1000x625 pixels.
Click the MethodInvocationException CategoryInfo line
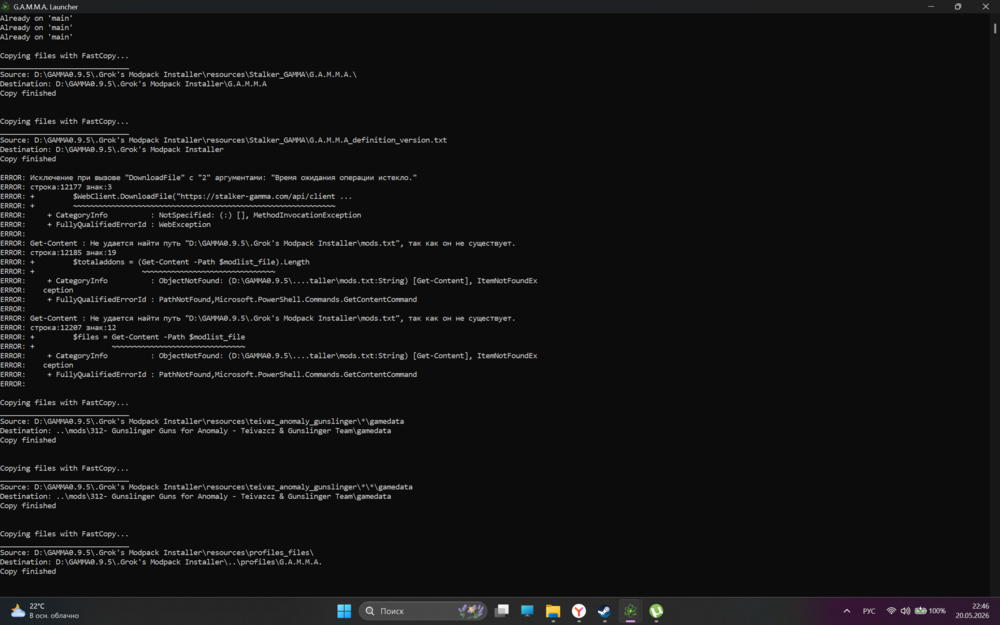click(x=180, y=216)
